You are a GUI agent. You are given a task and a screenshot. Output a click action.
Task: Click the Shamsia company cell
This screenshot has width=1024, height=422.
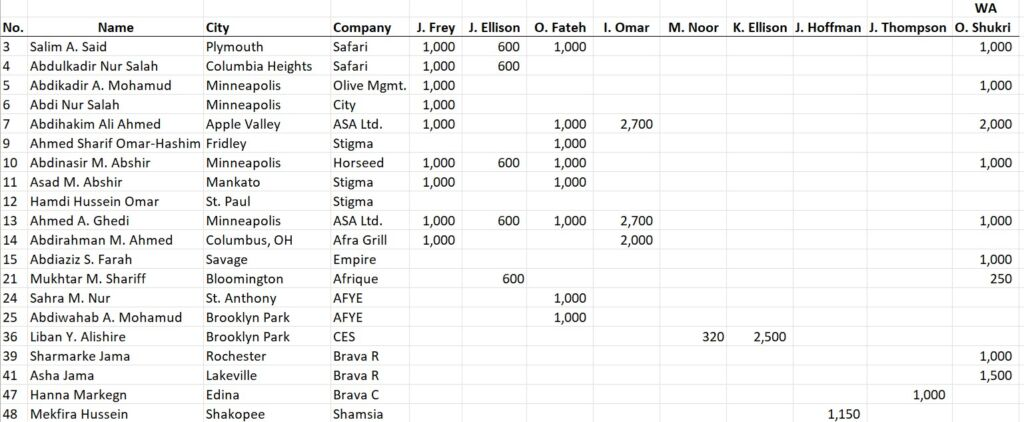(358, 414)
